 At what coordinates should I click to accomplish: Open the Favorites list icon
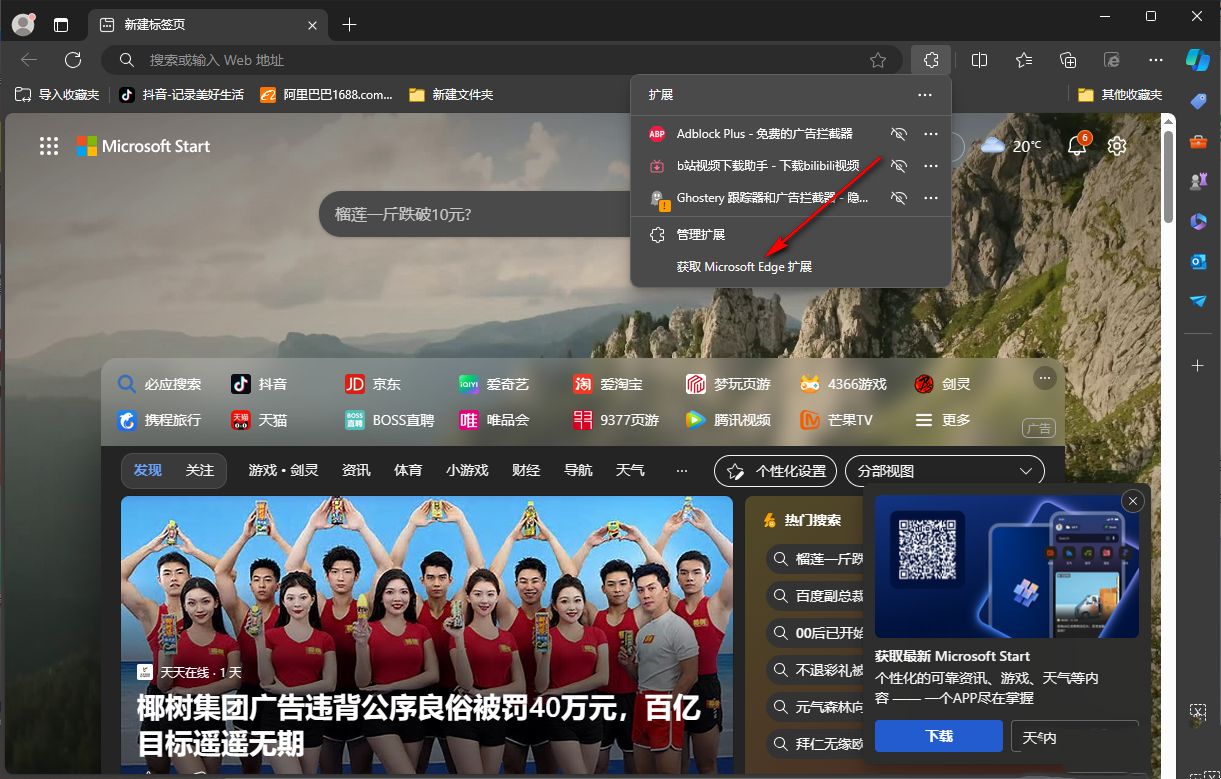point(1024,60)
